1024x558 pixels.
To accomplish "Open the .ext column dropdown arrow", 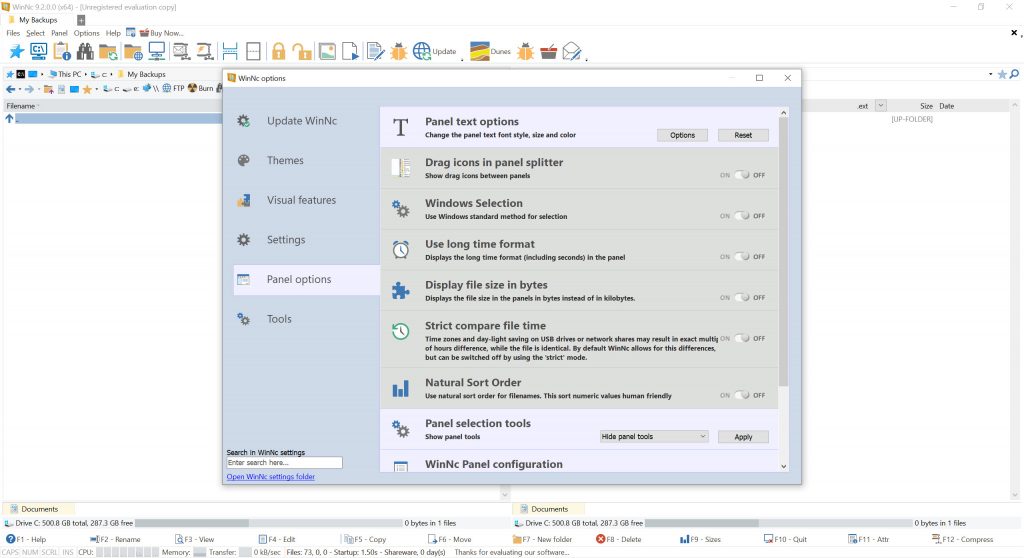I will point(880,105).
